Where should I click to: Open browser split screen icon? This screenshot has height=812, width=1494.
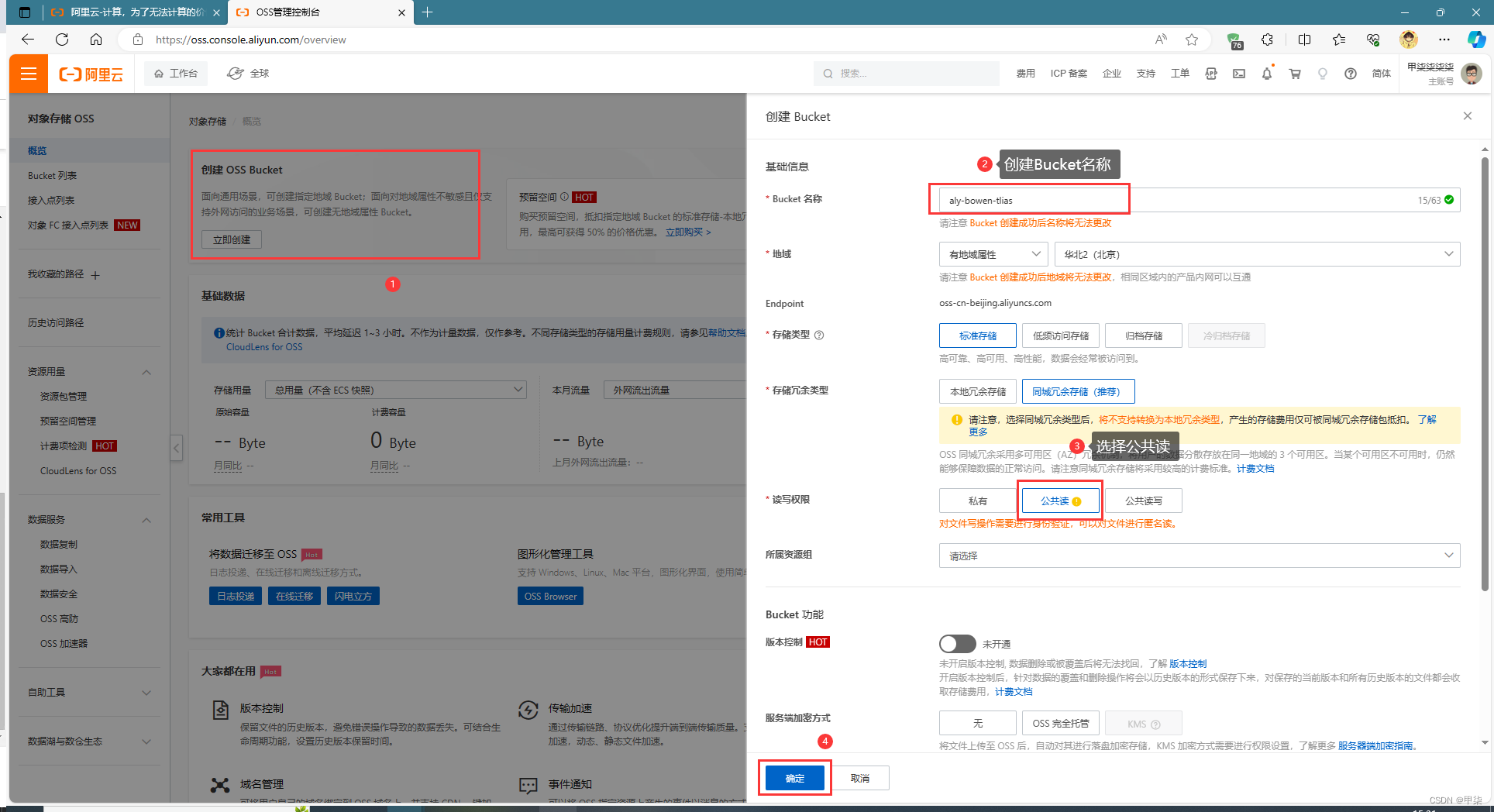[x=1304, y=40]
